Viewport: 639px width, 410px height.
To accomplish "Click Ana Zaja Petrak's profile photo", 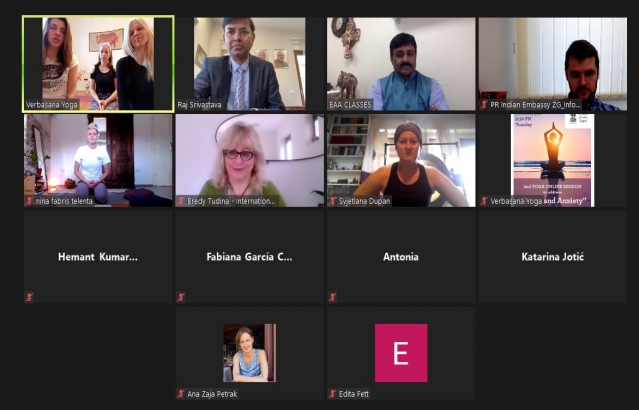I will [249, 353].
